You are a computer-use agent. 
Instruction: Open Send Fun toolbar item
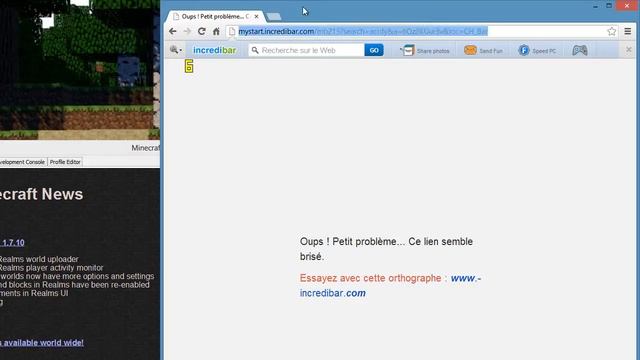point(483,51)
